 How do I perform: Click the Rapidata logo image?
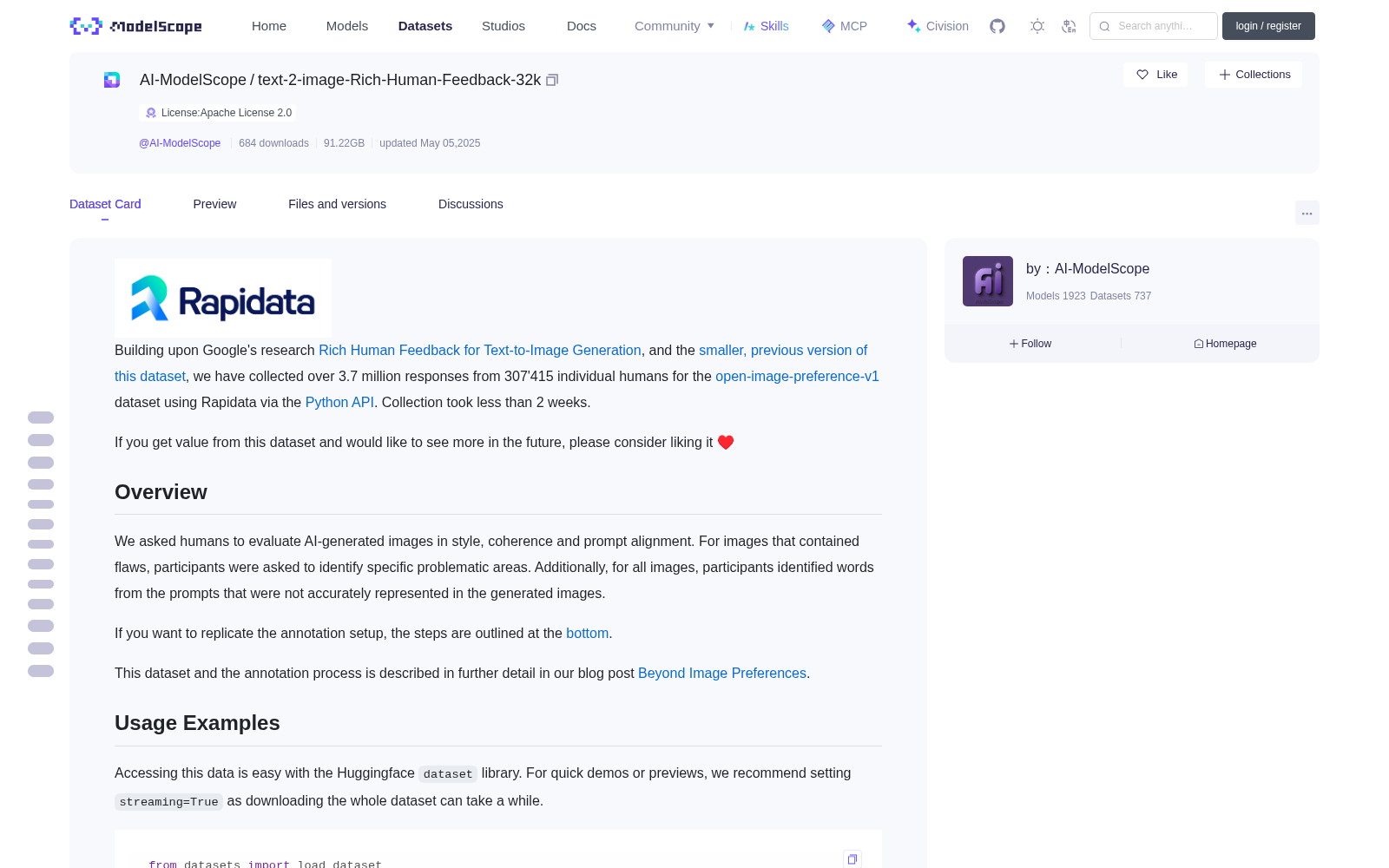pos(223,298)
